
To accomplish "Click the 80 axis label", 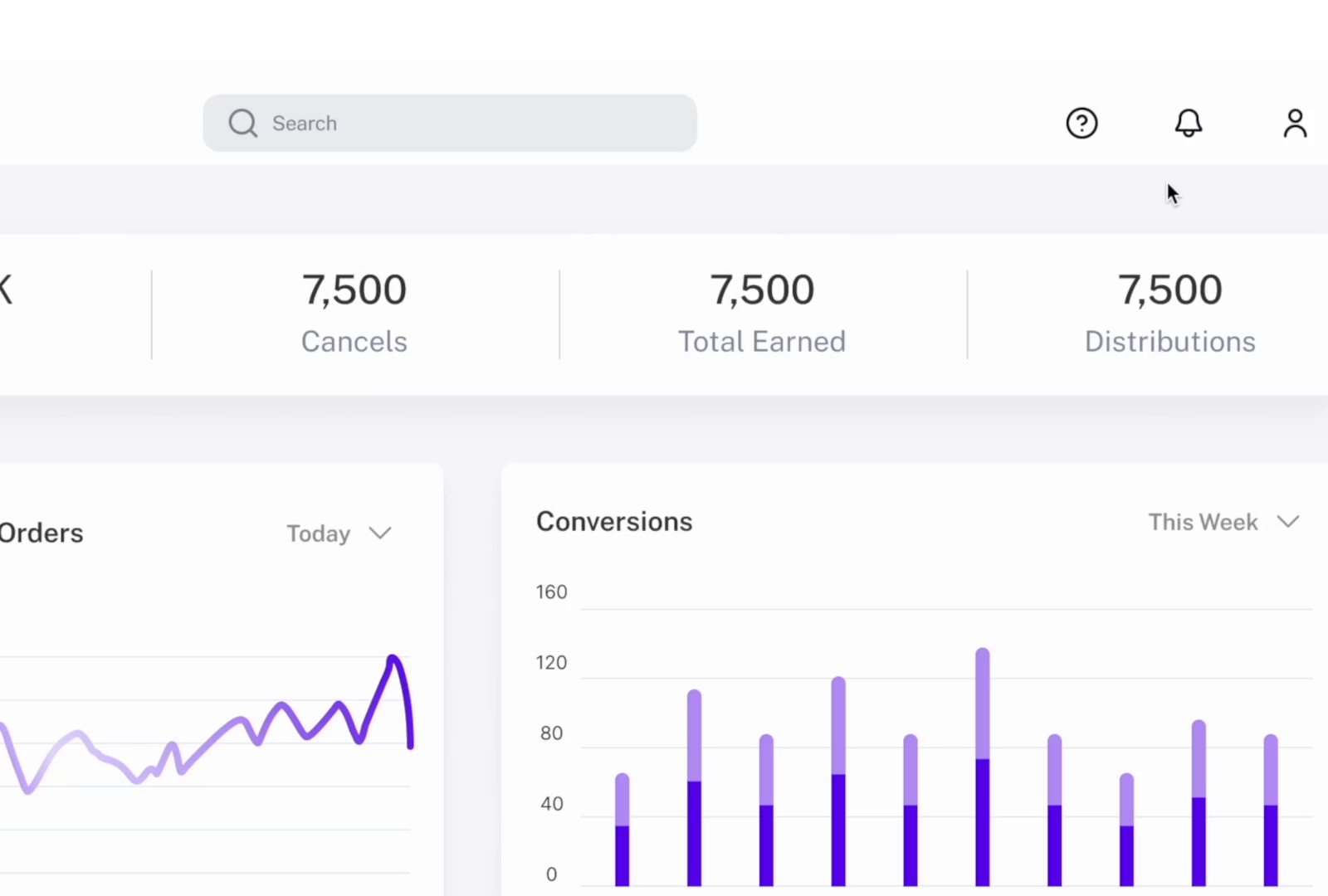I will click(x=551, y=733).
